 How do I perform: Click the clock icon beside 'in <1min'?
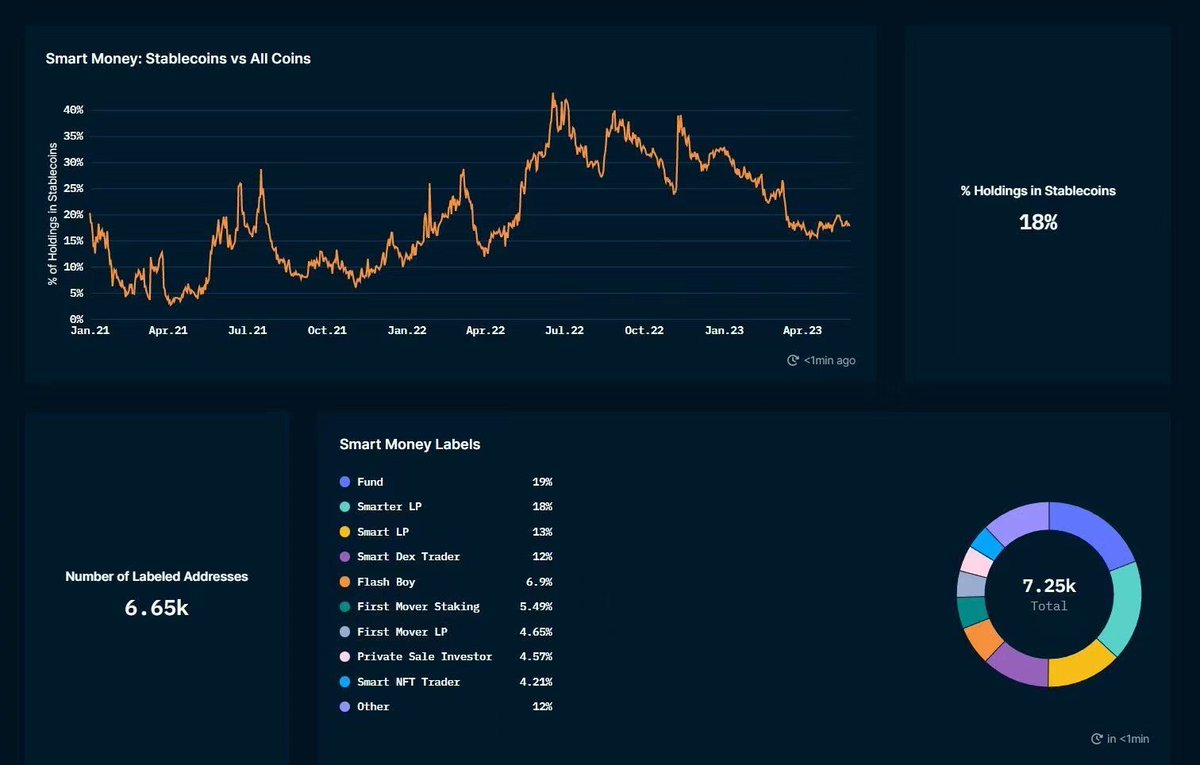point(1096,739)
